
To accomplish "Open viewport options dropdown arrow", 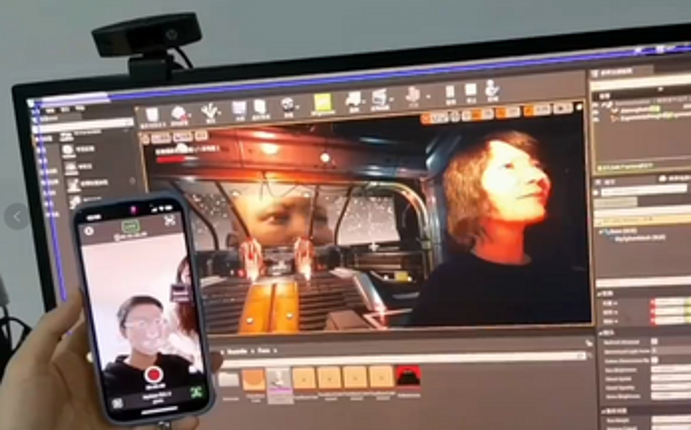I will (146, 140).
